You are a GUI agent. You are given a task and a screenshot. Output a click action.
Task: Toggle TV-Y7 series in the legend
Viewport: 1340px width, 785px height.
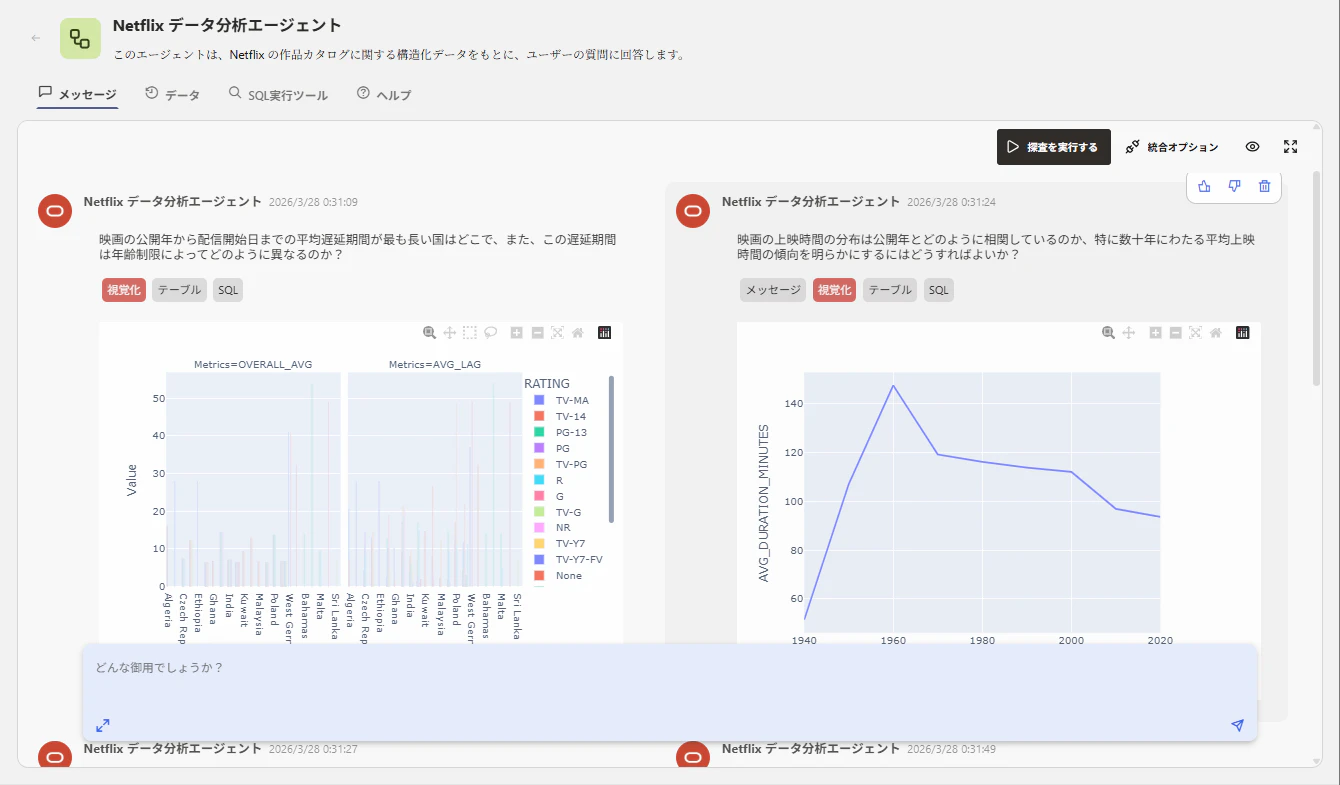[x=562, y=543]
